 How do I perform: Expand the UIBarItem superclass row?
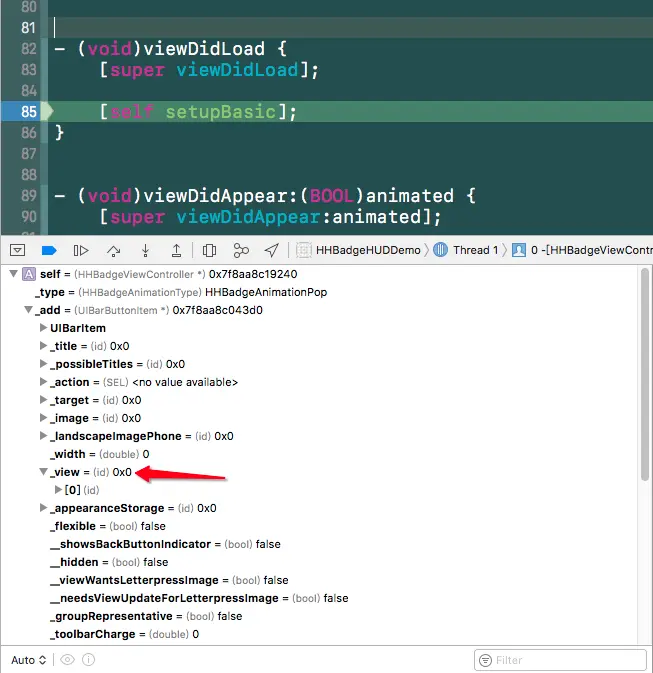tap(43, 327)
